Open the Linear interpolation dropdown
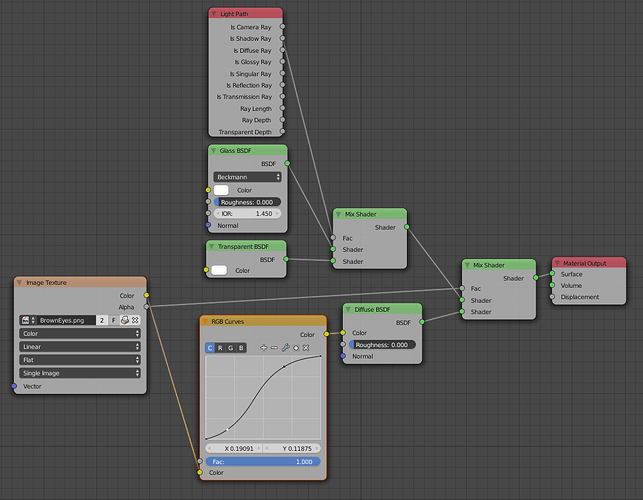Image resolution: width=643 pixels, height=500 pixels. click(80, 347)
